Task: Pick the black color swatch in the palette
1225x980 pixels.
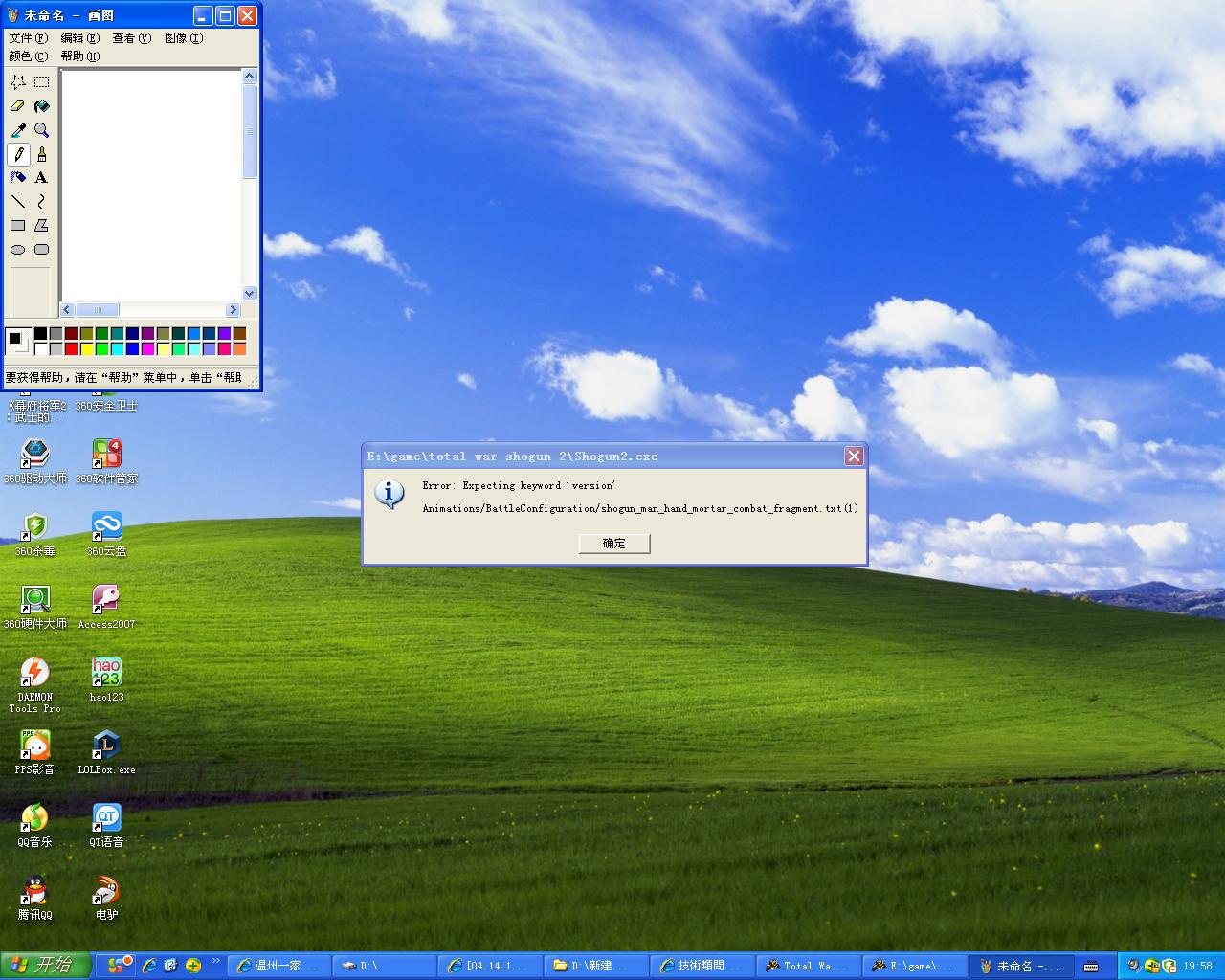Action: (x=40, y=333)
